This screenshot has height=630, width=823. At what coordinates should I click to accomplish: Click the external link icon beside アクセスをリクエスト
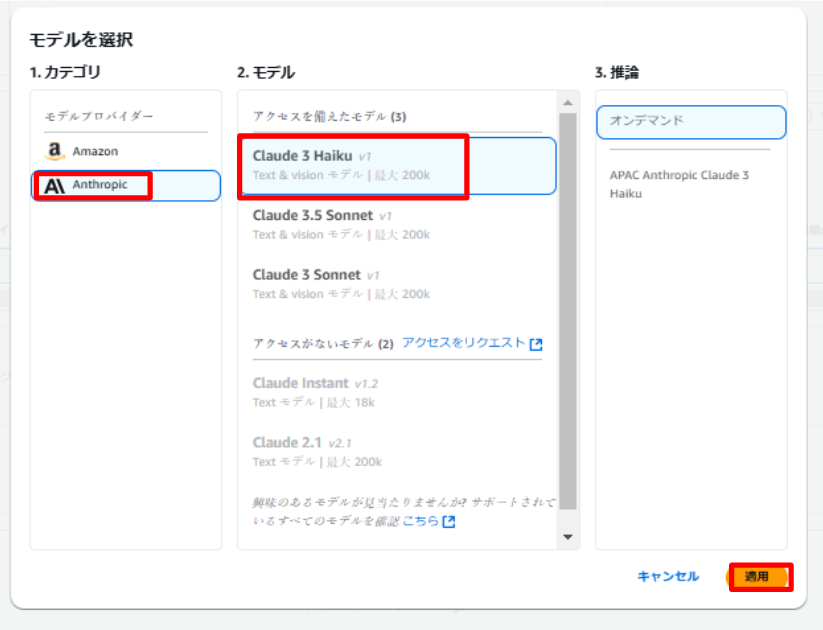pyautogui.click(x=536, y=344)
